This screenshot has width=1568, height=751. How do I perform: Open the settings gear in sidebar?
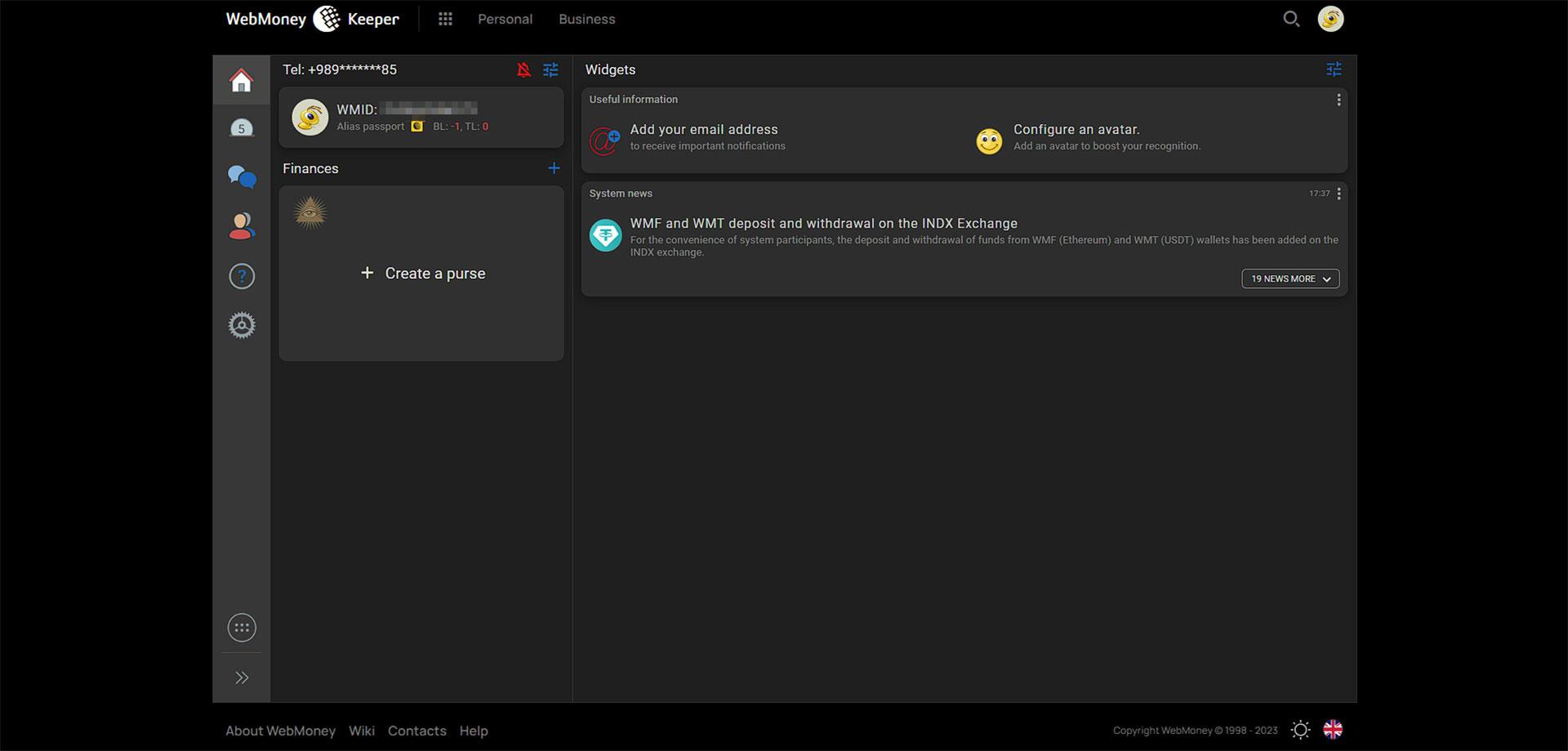click(242, 325)
